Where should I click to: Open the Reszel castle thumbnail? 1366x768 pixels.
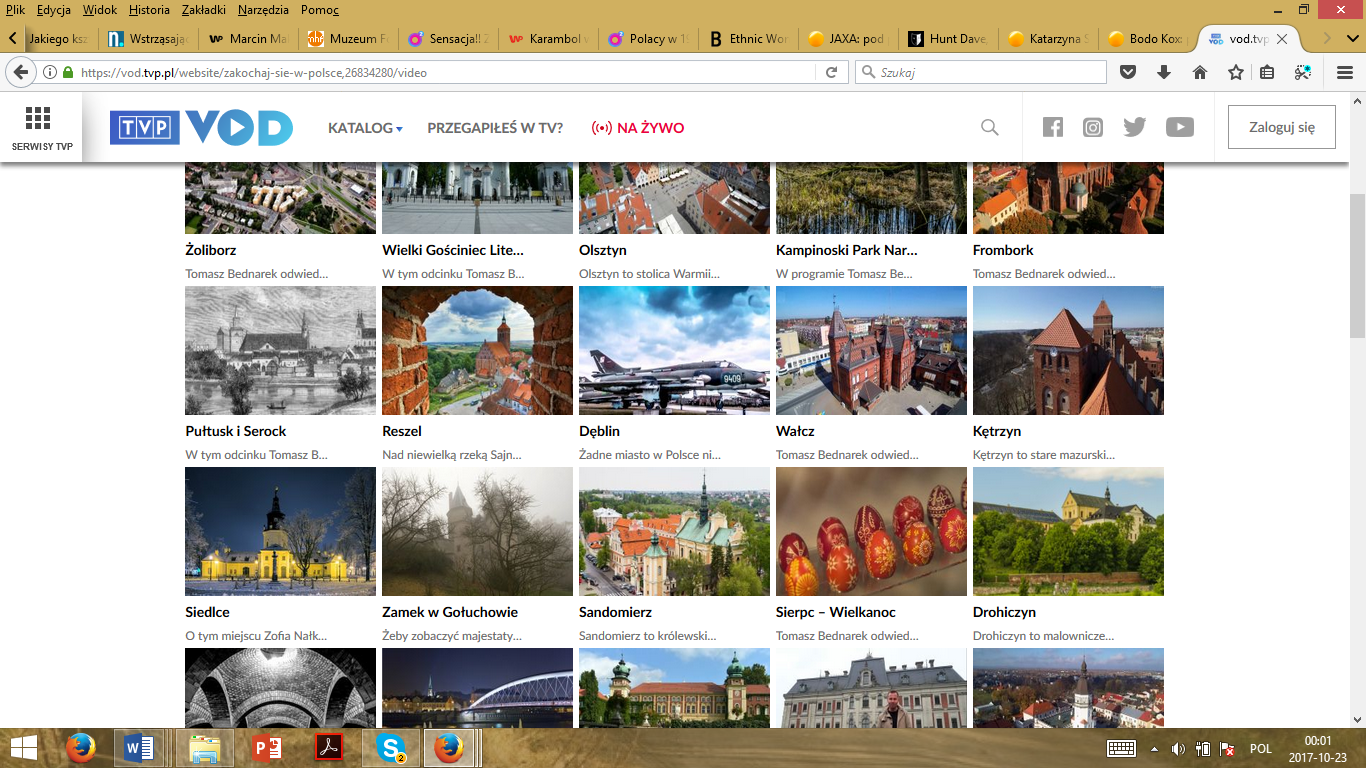click(477, 350)
